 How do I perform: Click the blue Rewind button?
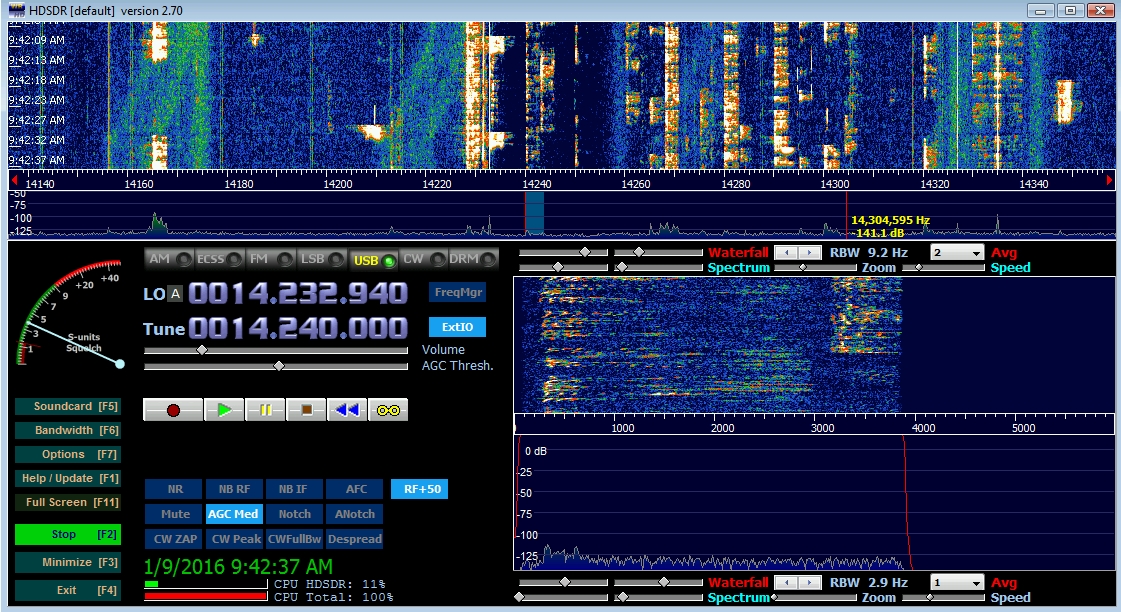pyautogui.click(x=347, y=410)
